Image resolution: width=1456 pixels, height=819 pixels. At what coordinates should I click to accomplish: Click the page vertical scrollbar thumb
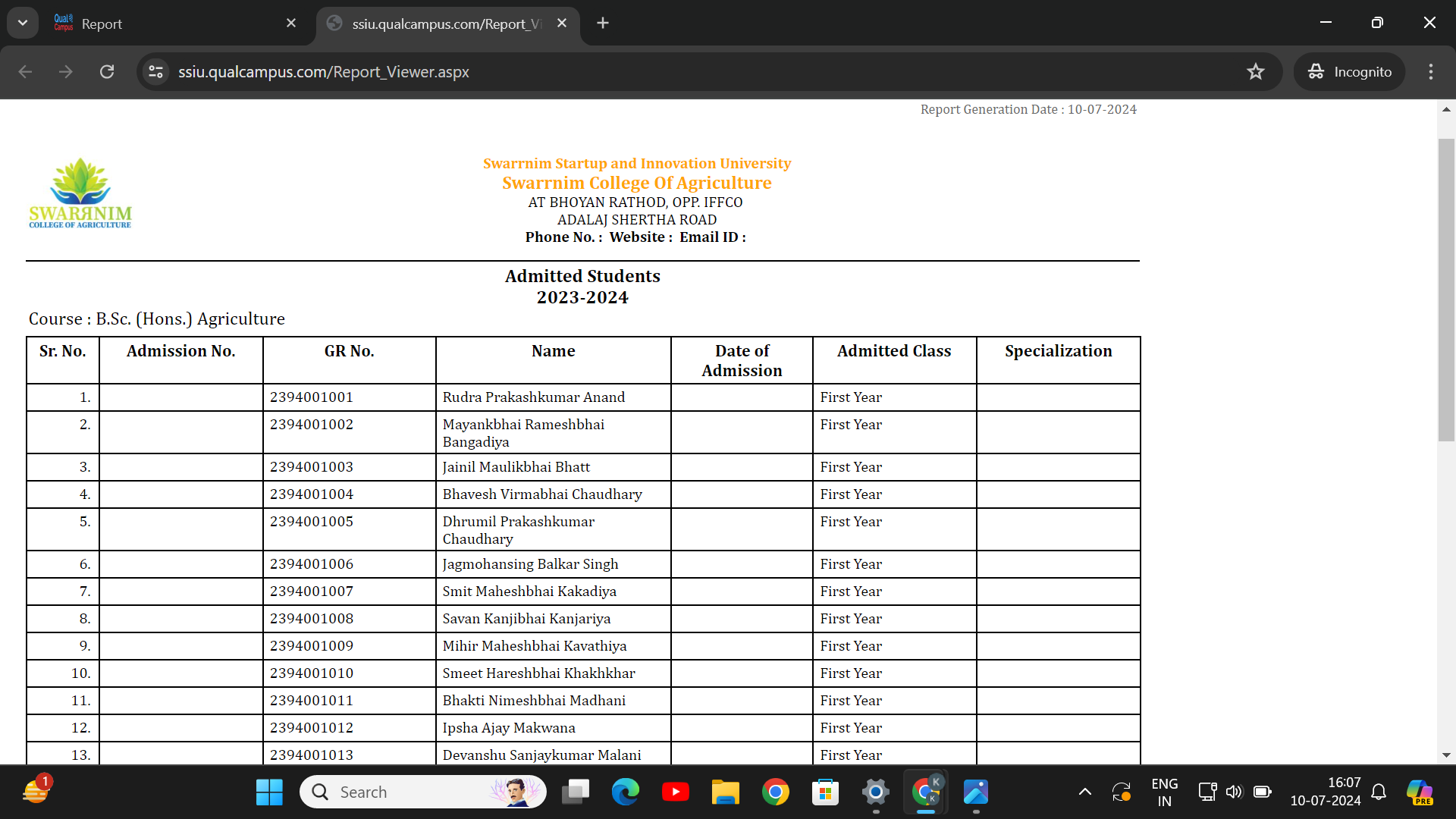click(1446, 288)
